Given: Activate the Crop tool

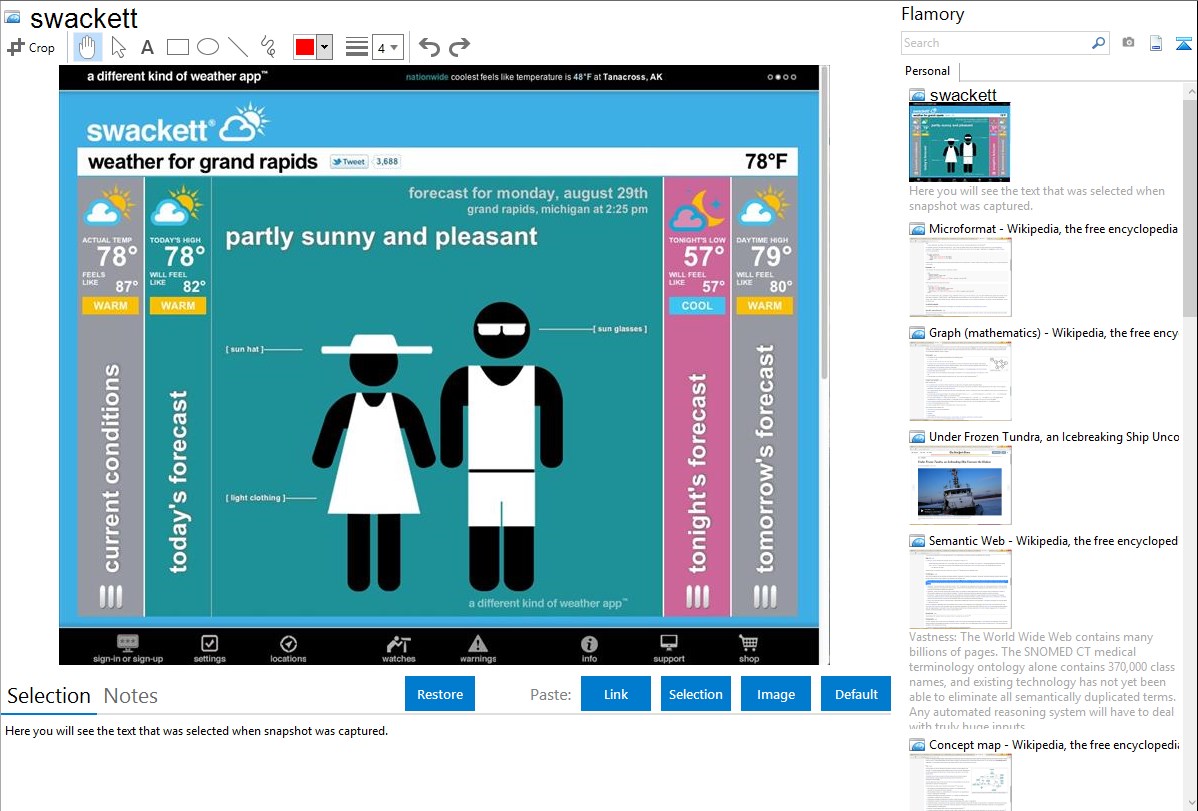Looking at the screenshot, I should [31, 47].
